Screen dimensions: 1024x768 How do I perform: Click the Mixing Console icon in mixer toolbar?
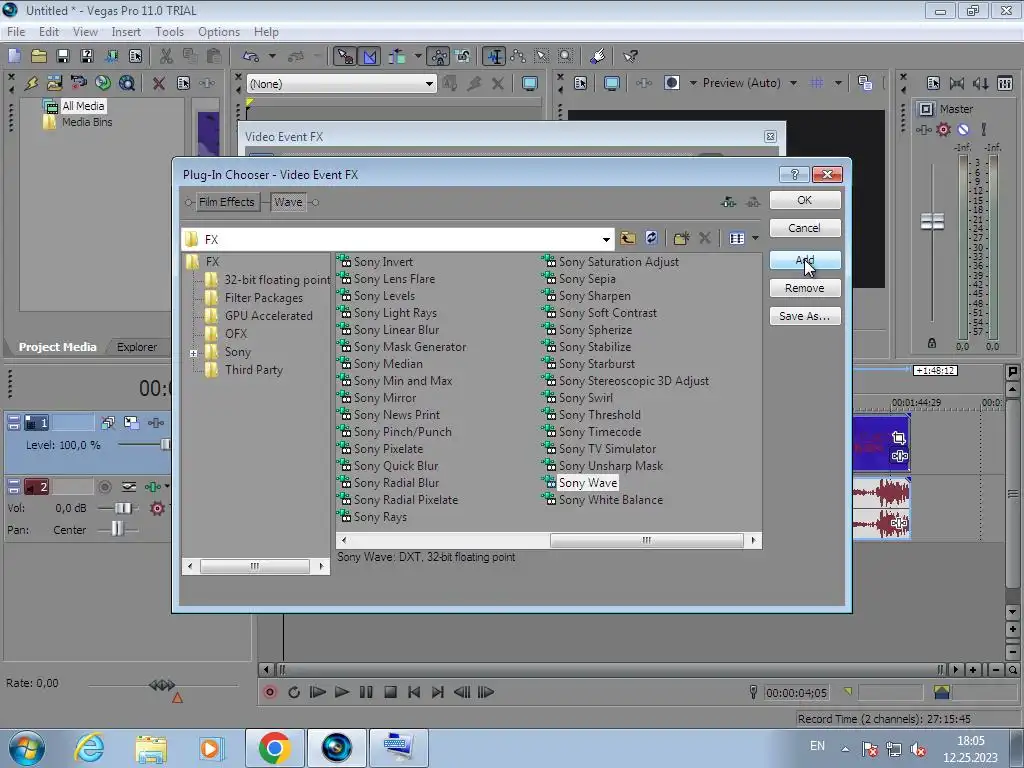tap(1005, 83)
